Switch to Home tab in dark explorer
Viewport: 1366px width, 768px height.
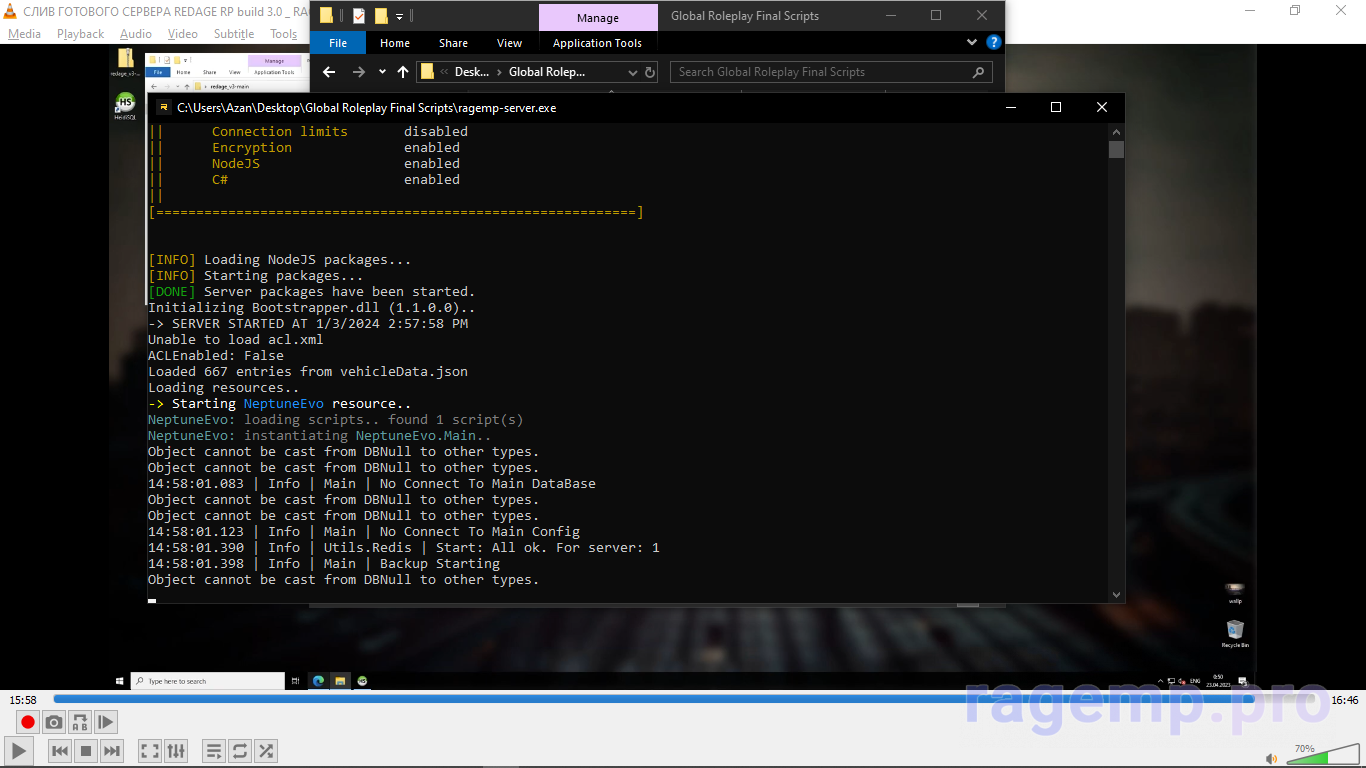395,43
